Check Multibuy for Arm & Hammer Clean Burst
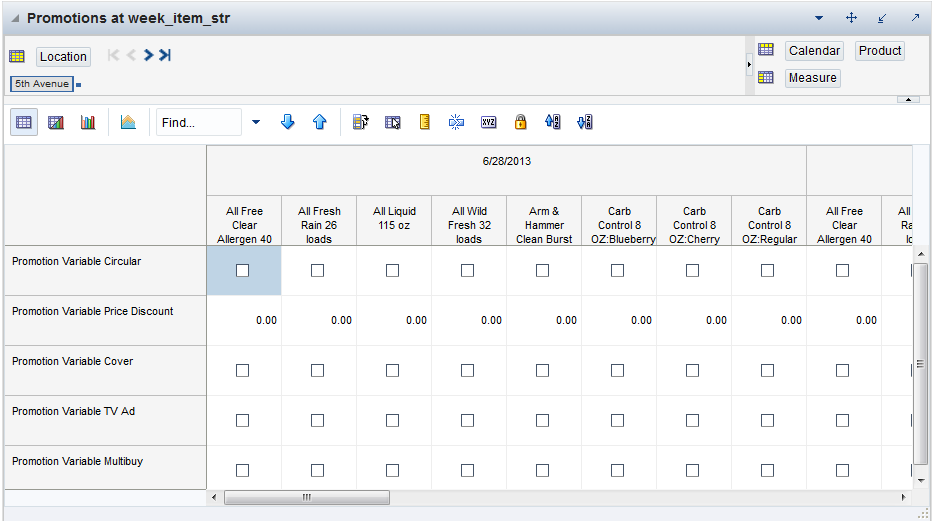The height and width of the screenshot is (521, 934). [543, 471]
